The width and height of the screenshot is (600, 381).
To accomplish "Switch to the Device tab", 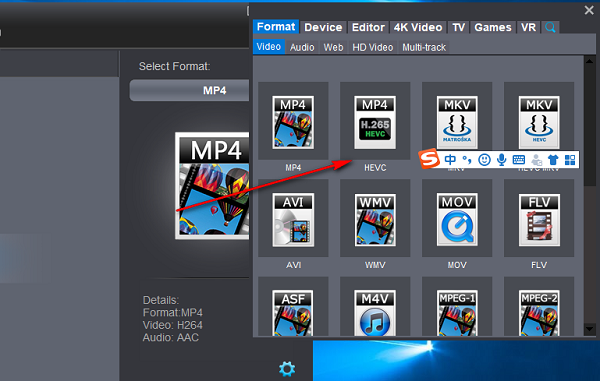I will pyautogui.click(x=323, y=28).
